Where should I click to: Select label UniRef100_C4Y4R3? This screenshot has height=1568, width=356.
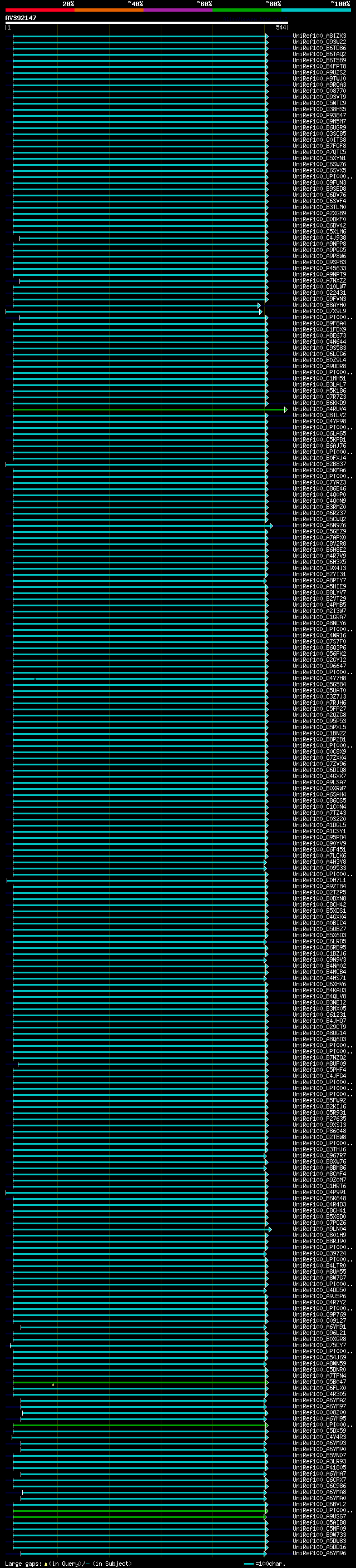pyautogui.click(x=319, y=1437)
